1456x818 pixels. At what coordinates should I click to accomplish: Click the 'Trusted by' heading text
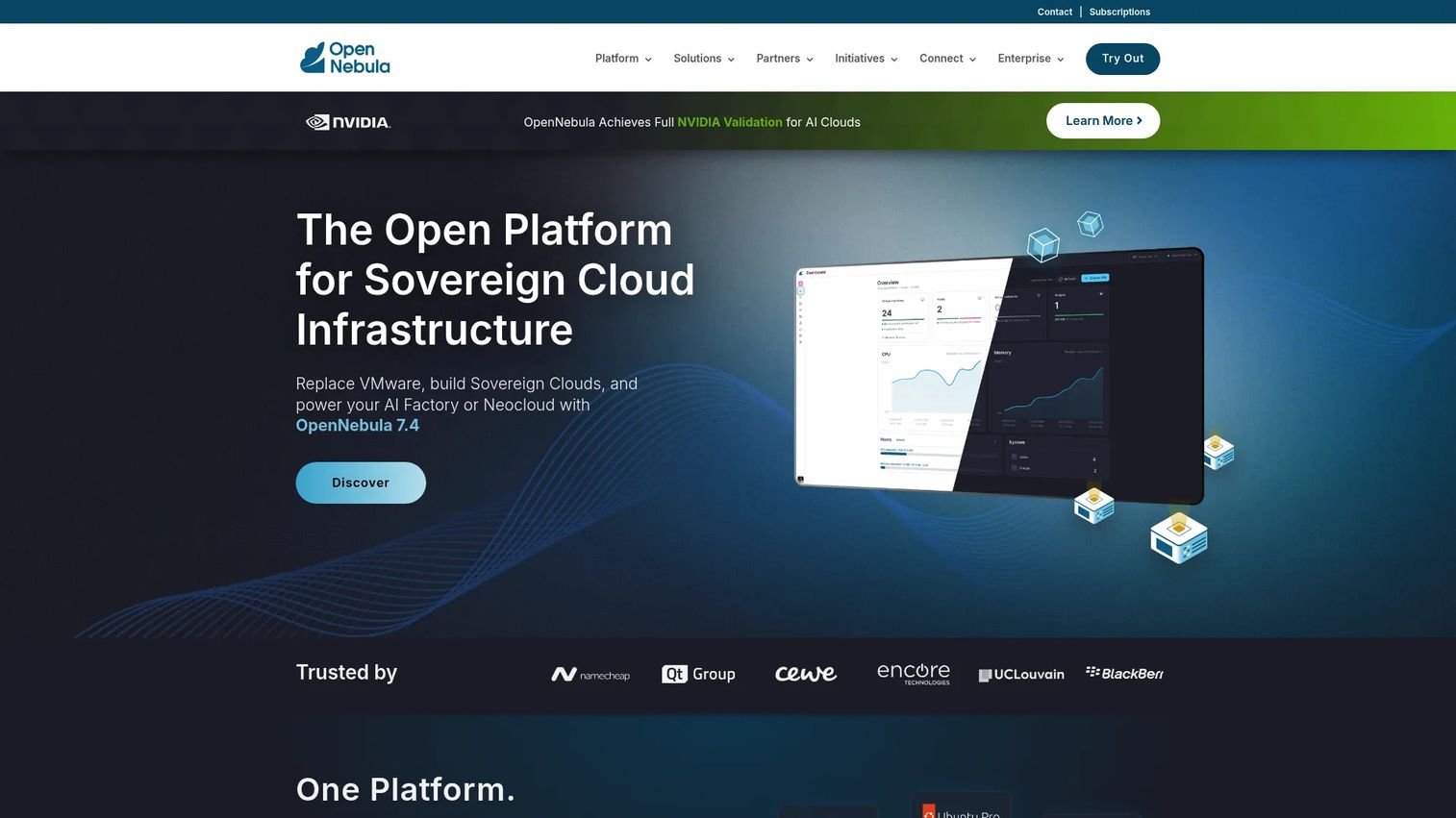tap(346, 672)
